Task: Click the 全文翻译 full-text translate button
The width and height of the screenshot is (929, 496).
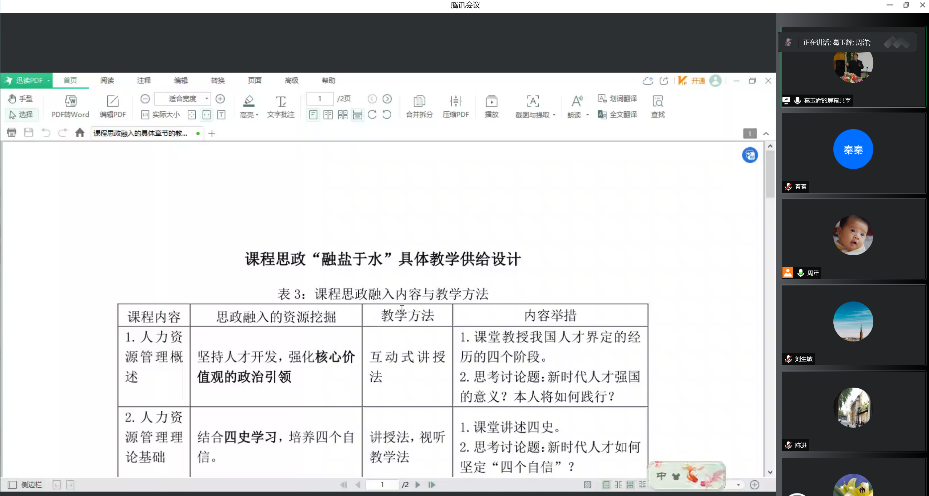Action: (617, 114)
